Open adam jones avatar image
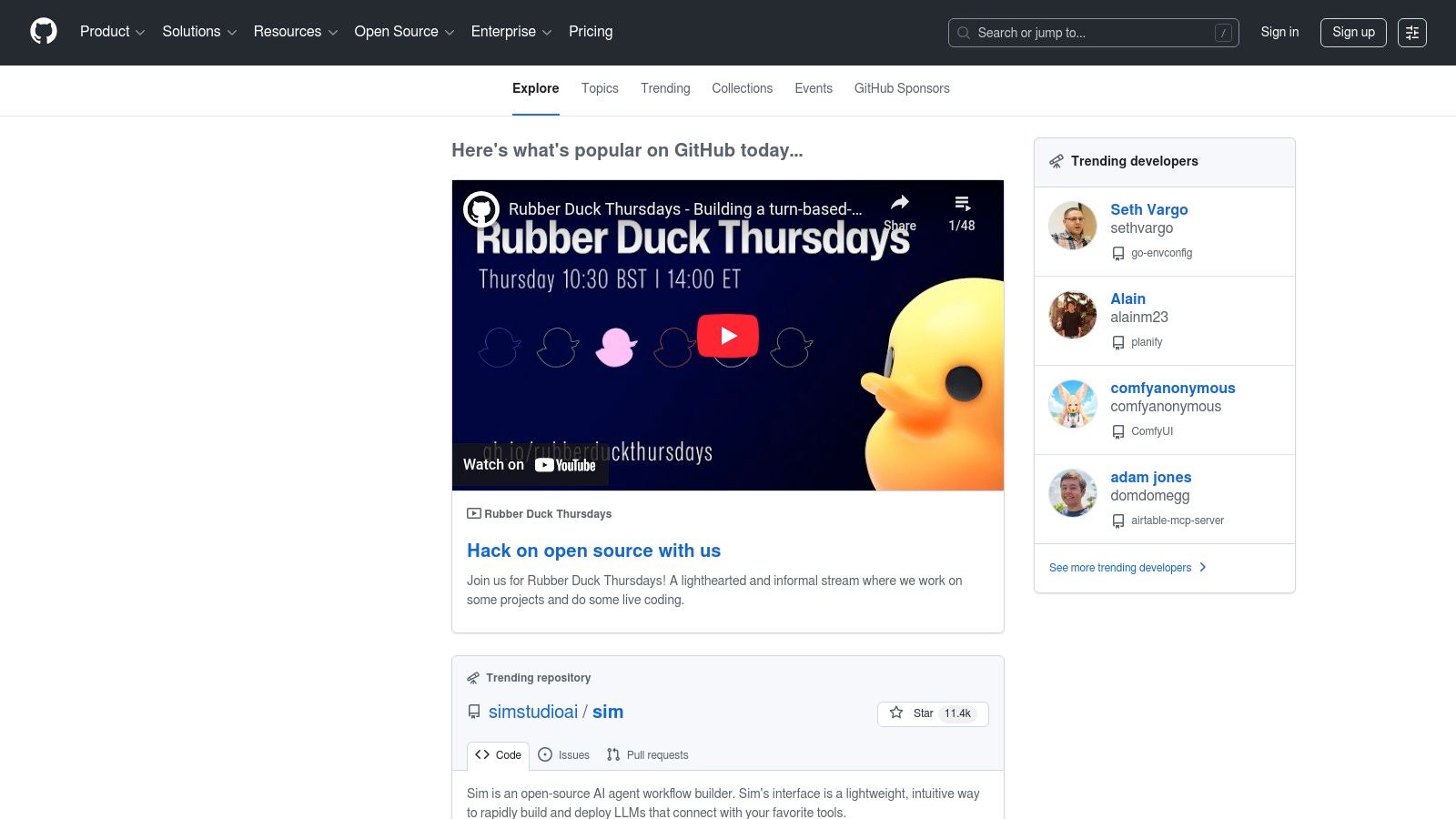This screenshot has height=819, width=1456. (x=1073, y=493)
